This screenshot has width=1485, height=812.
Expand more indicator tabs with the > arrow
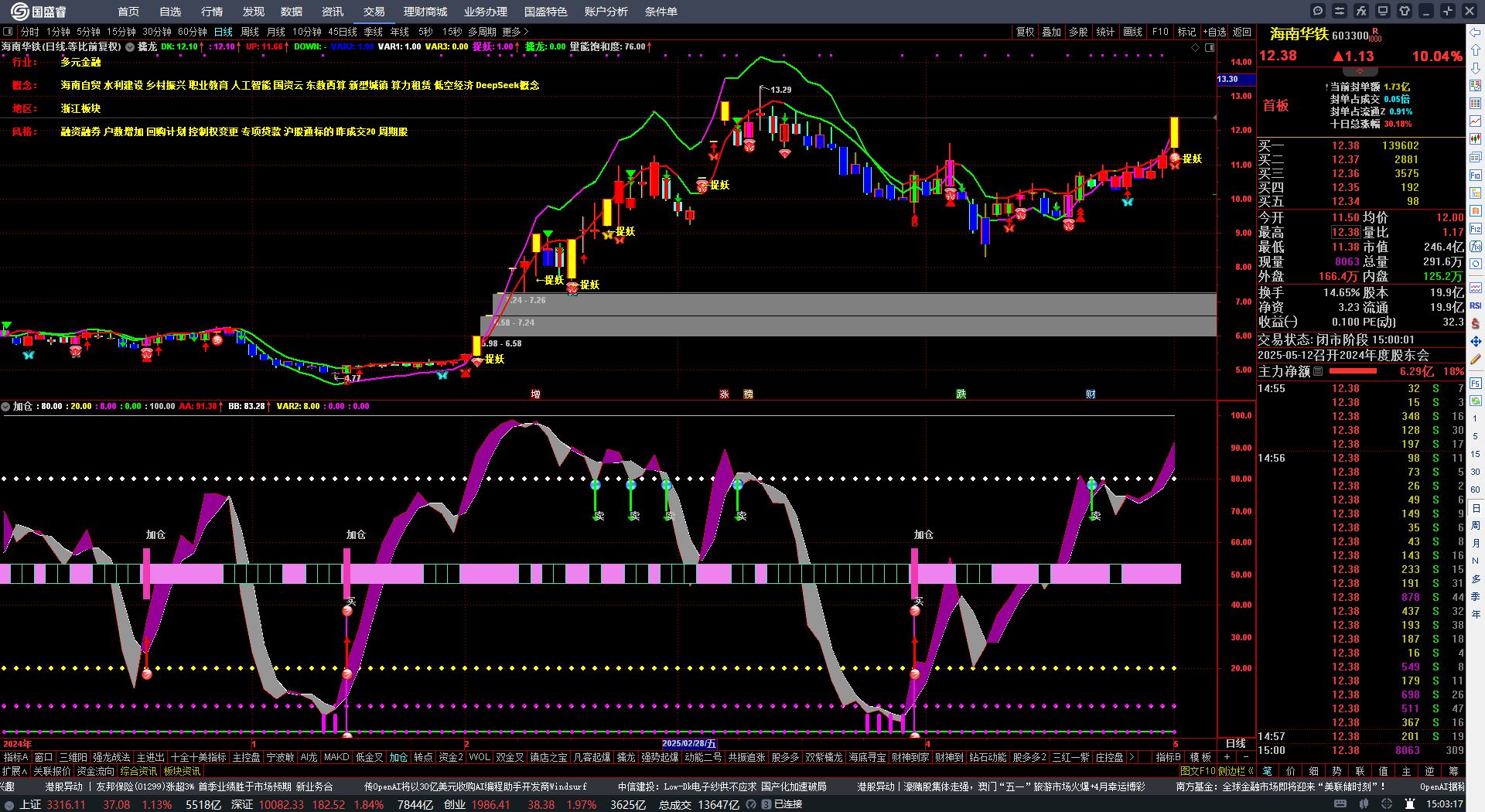(1132, 757)
